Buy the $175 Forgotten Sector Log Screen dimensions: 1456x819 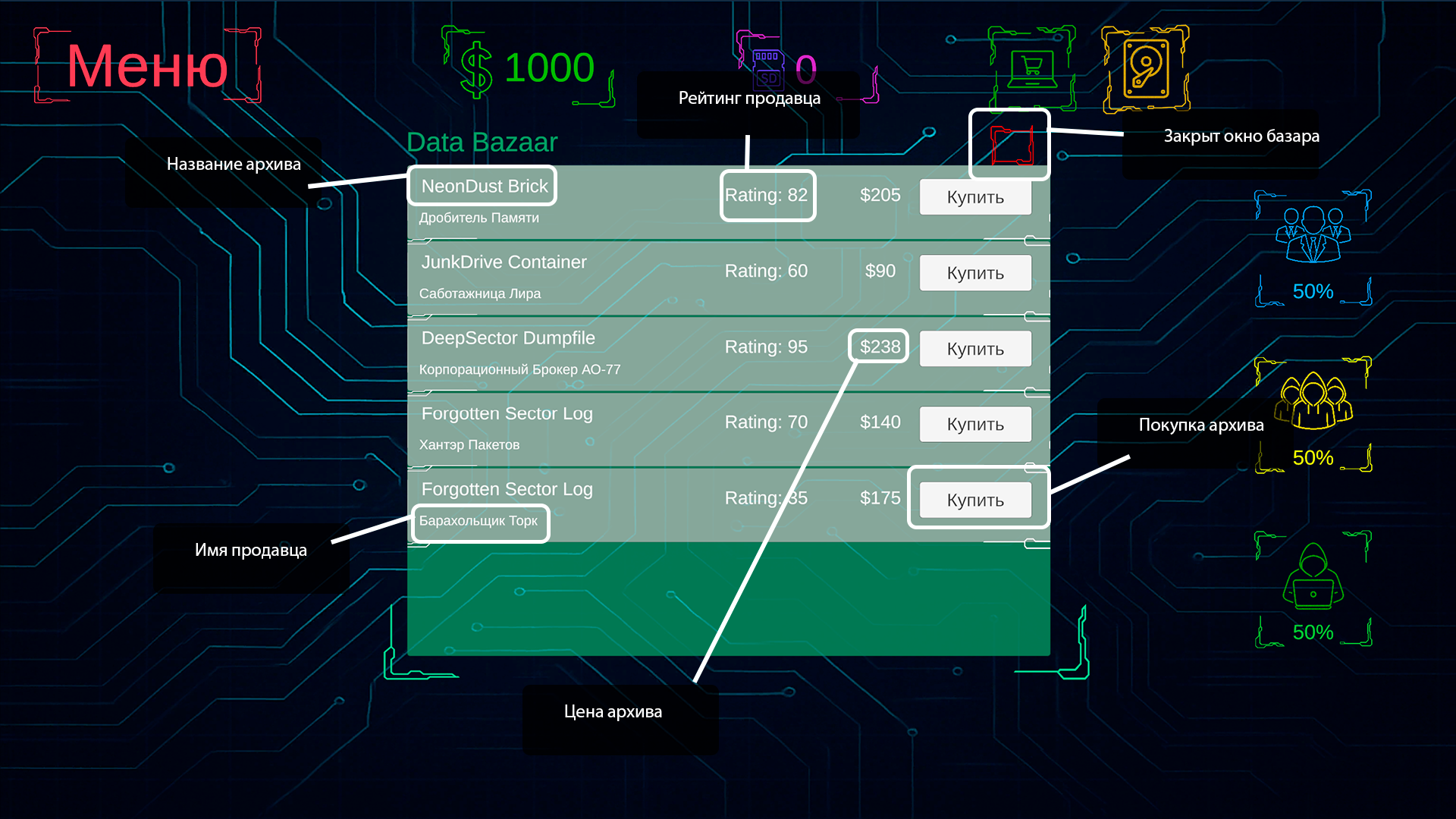974,500
